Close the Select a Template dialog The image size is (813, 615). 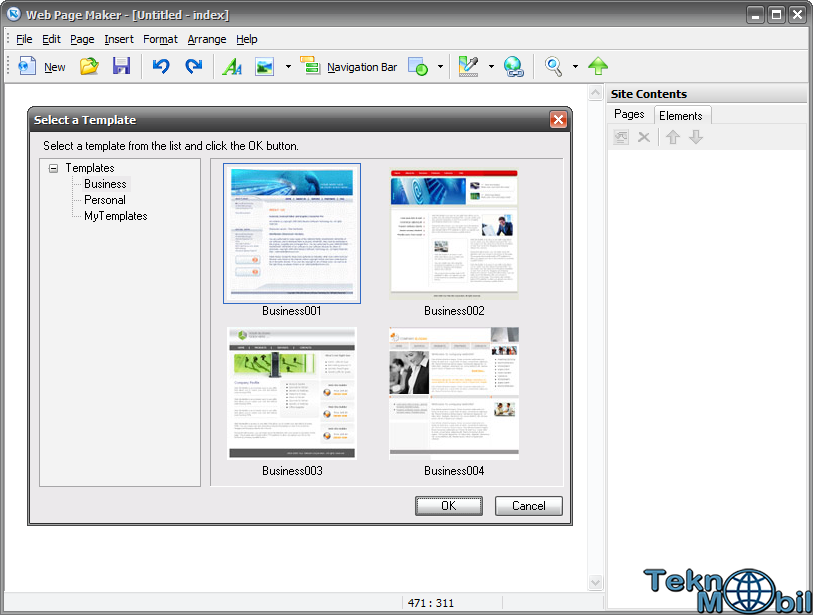558,120
